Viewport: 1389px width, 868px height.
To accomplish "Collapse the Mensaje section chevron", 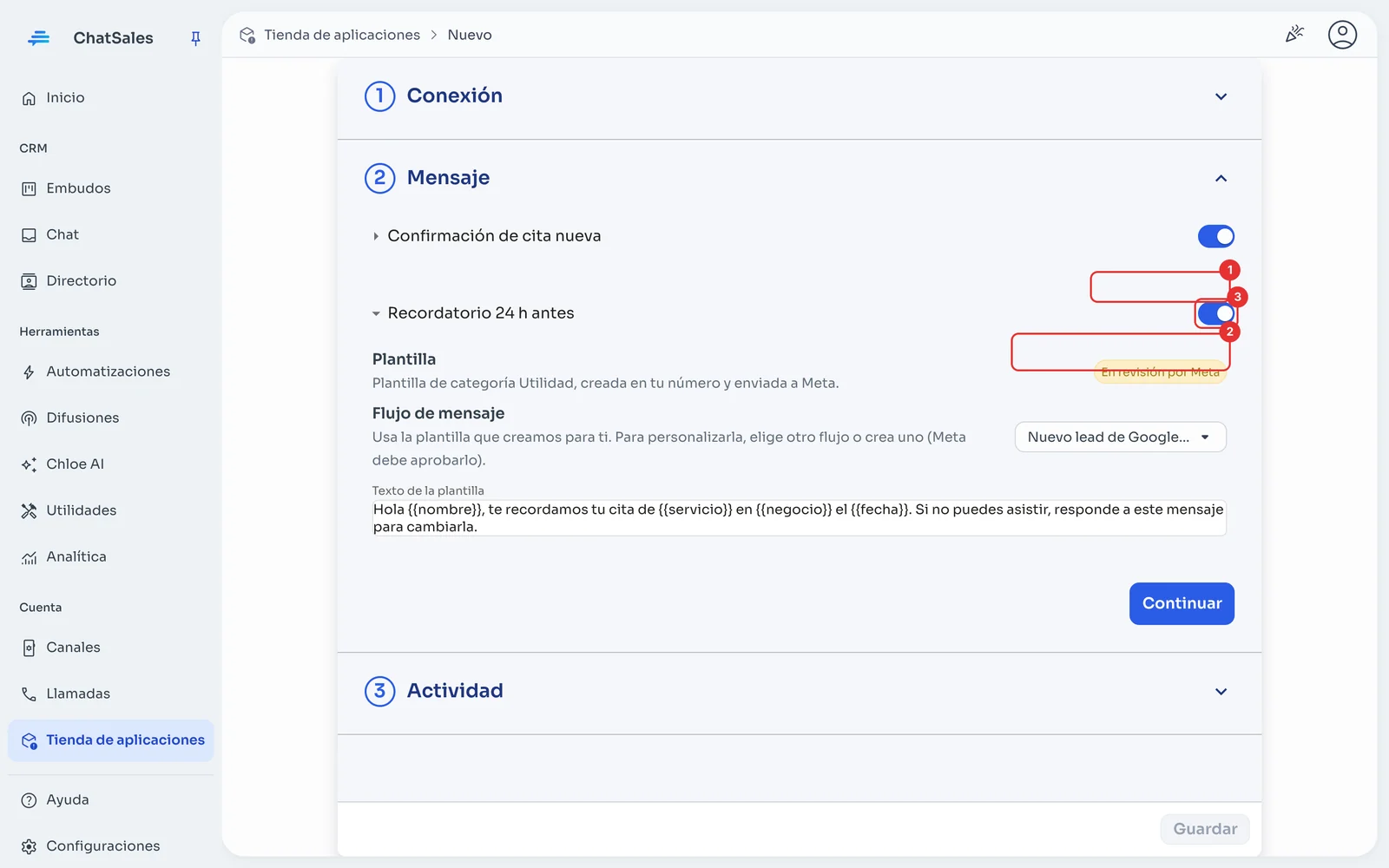I will 1221,178.
